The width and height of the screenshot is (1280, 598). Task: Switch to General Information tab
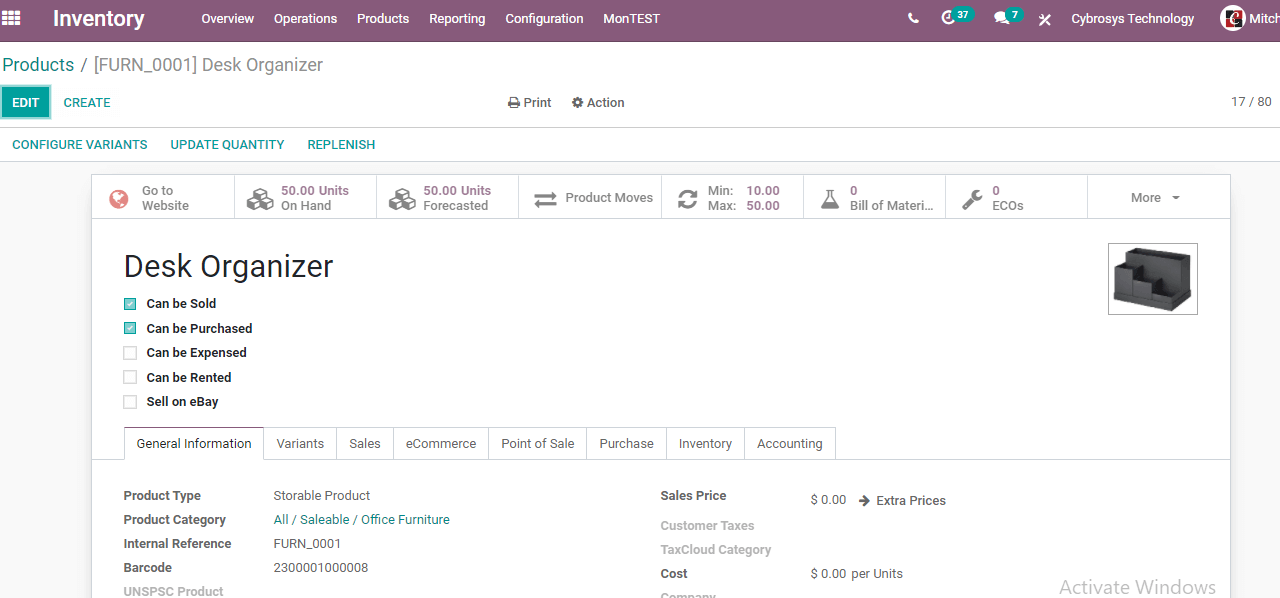[x=194, y=444]
